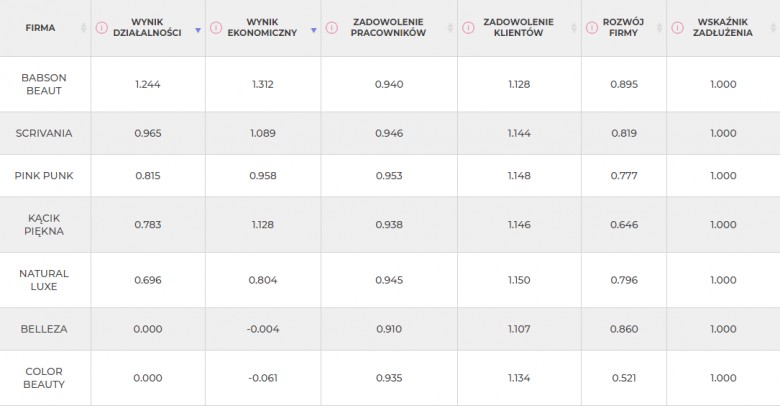The width and height of the screenshot is (780, 406).
Task: Open info icon beside Wynik Ekonomiczny
Action: (x=216, y=28)
